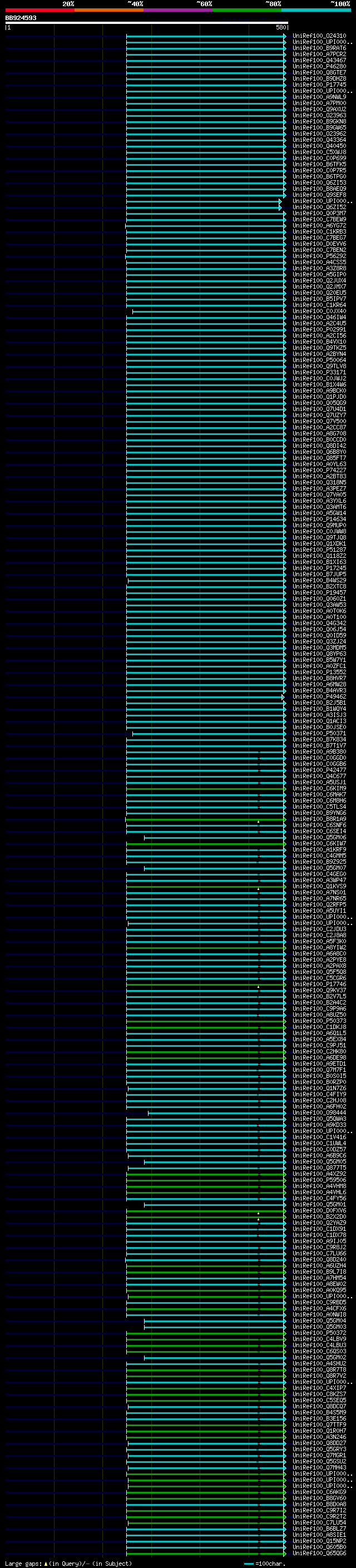The height and width of the screenshot is (1568, 356).
Task: Select hit label UniRef100_B9GKN8
Action: (x=319, y=121)
